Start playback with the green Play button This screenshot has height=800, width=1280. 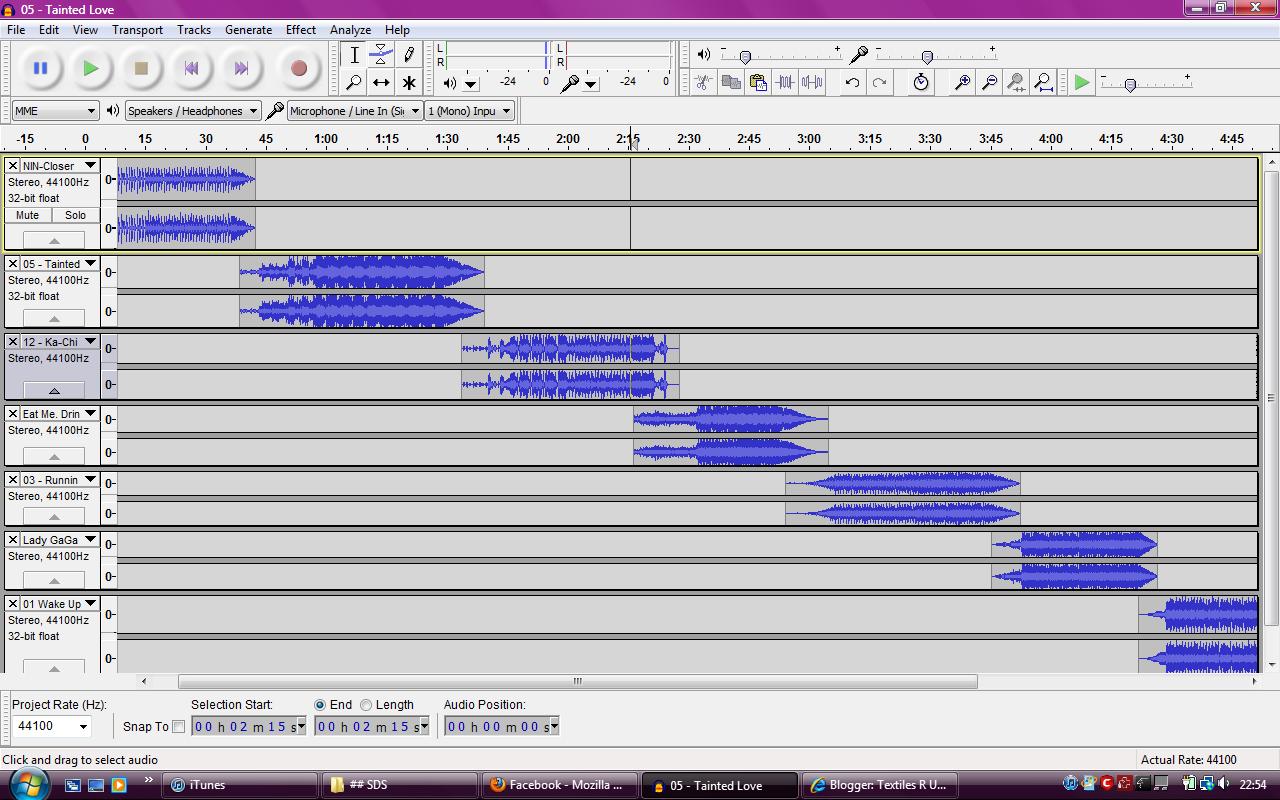pos(91,68)
